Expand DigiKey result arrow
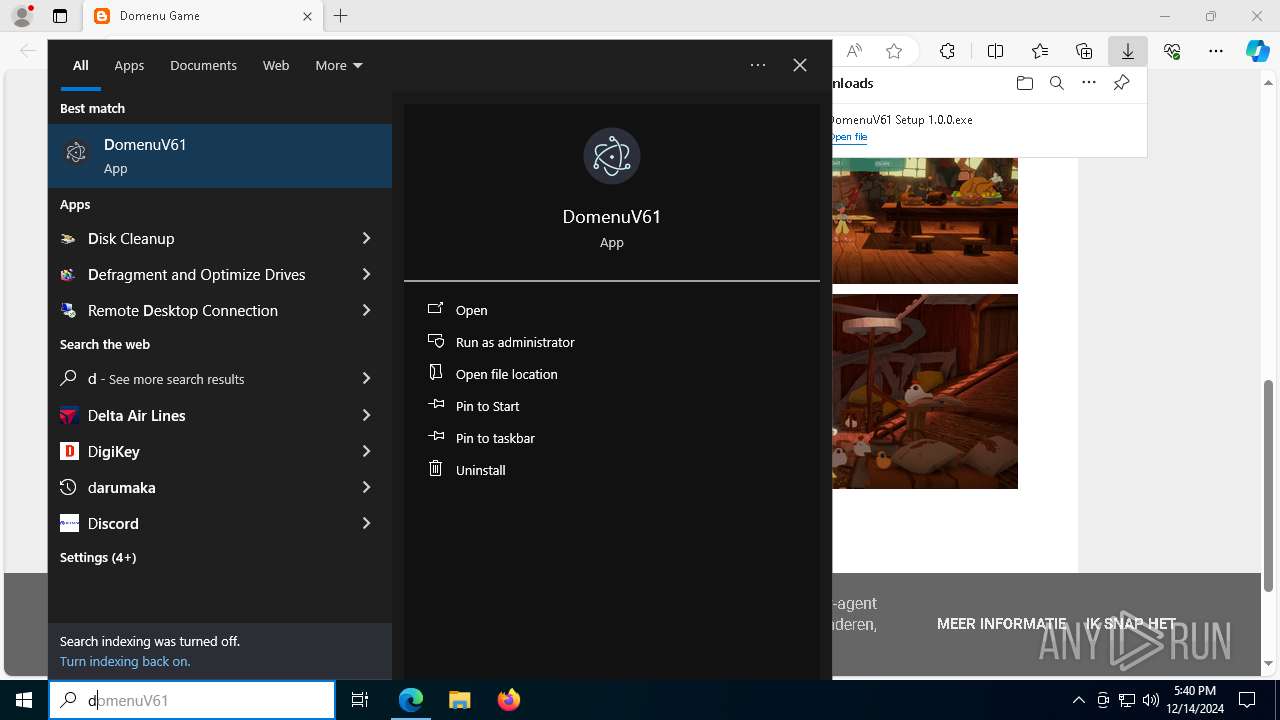Viewport: 1280px width, 720px height. pos(366,452)
